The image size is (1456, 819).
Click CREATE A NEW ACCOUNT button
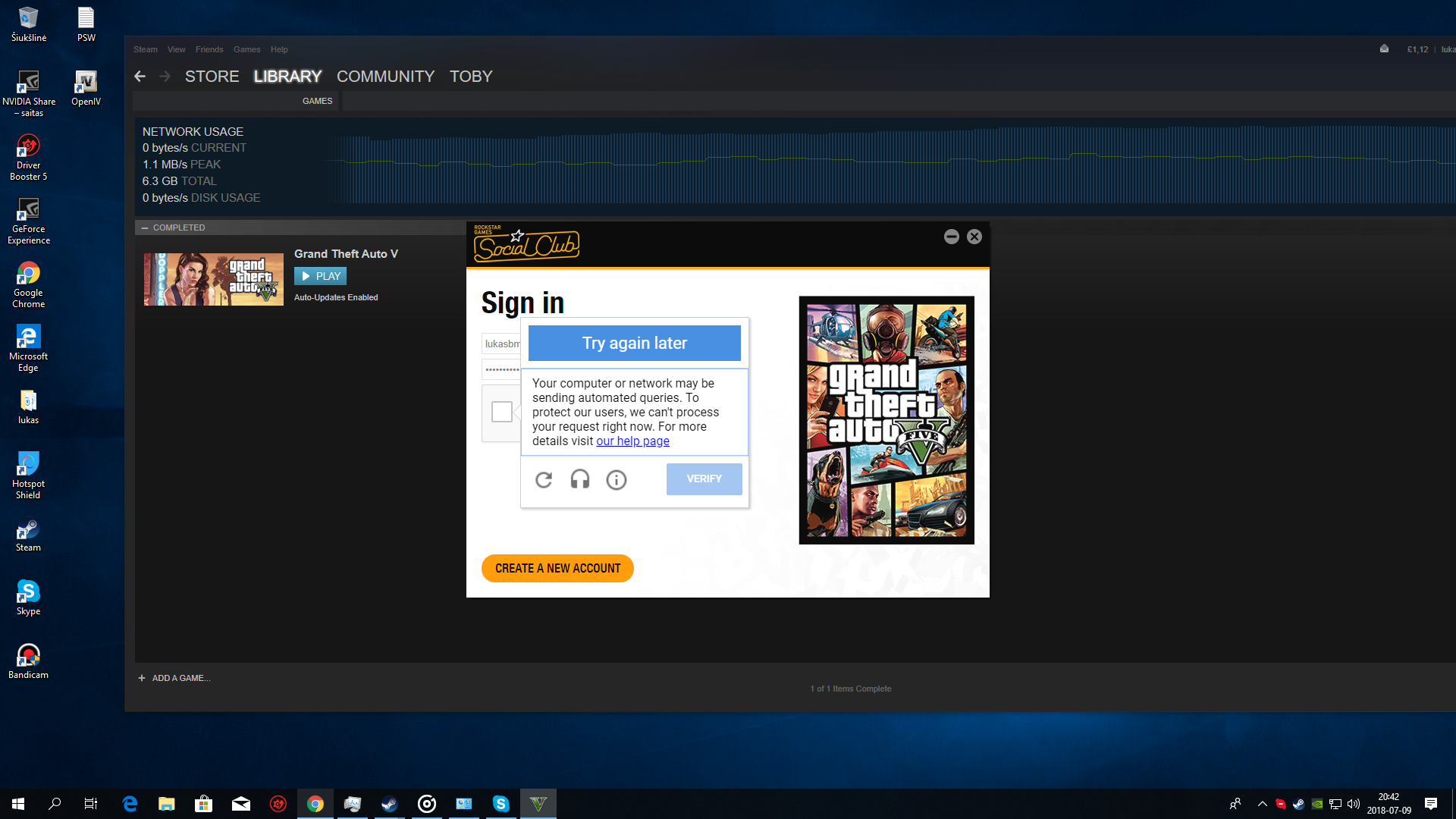[x=557, y=568]
